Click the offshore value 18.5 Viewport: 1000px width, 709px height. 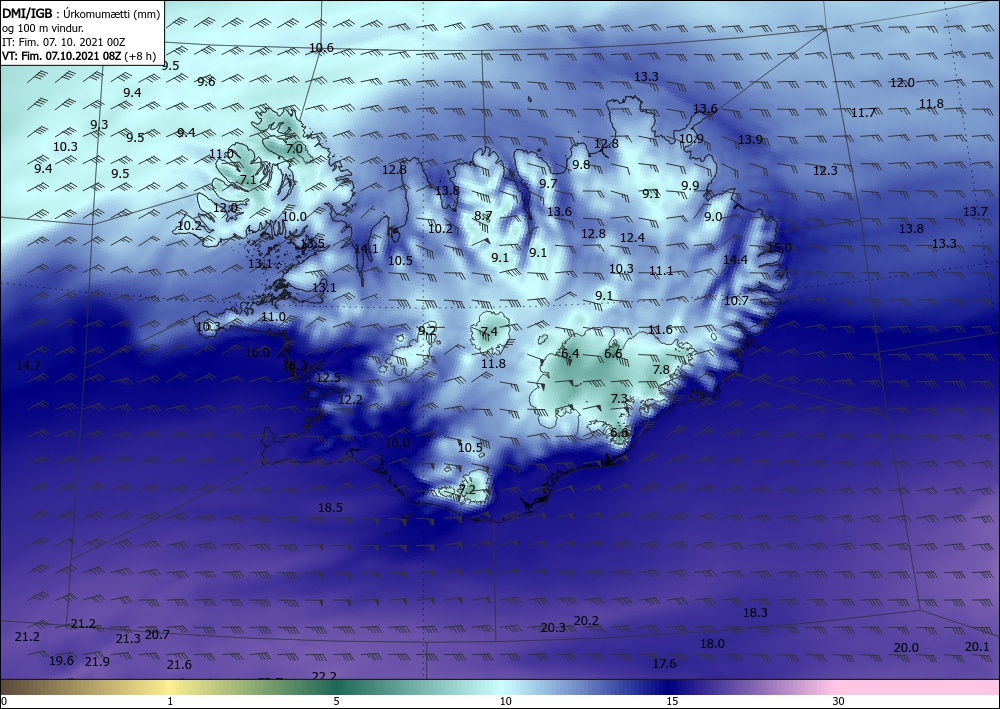click(x=330, y=508)
